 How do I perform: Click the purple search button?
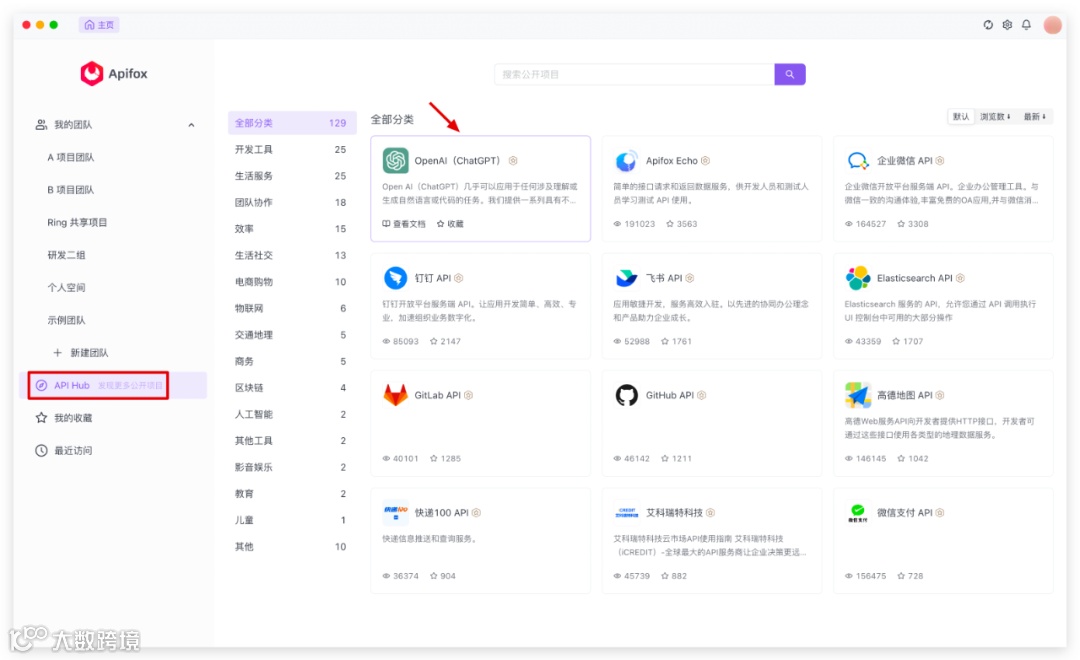tap(789, 74)
